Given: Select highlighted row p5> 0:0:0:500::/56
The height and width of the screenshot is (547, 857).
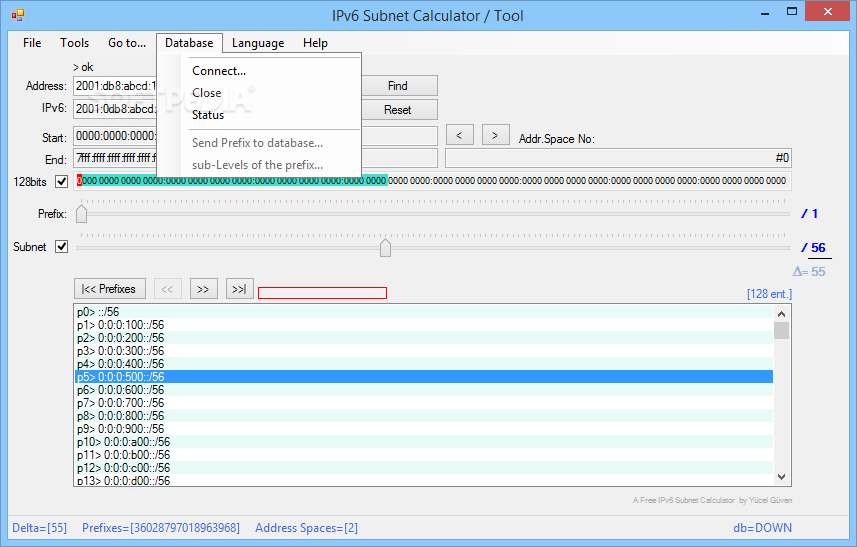Looking at the screenshot, I should click(x=424, y=377).
